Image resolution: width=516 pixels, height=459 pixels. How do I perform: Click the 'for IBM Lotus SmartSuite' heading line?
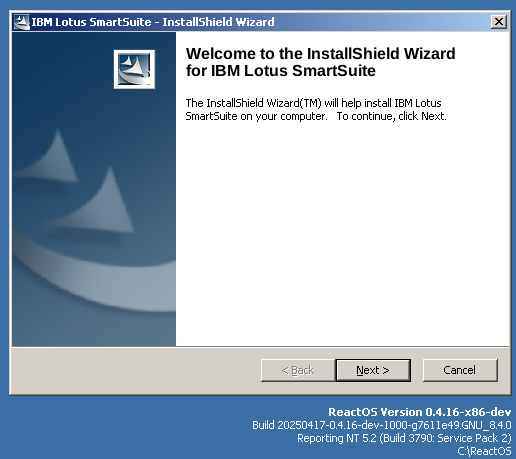281,71
